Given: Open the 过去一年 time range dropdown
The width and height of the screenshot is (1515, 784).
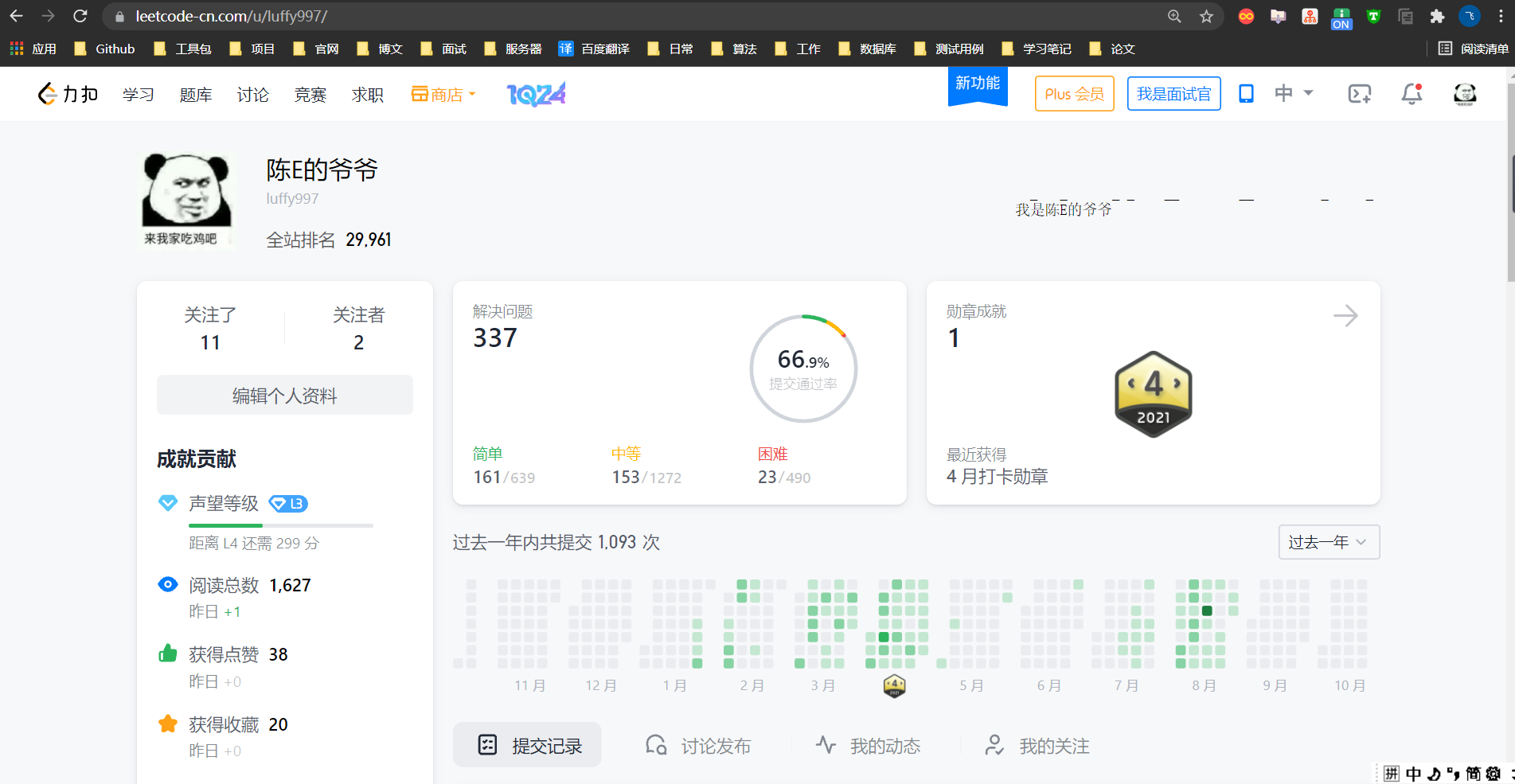Looking at the screenshot, I should coord(1329,542).
